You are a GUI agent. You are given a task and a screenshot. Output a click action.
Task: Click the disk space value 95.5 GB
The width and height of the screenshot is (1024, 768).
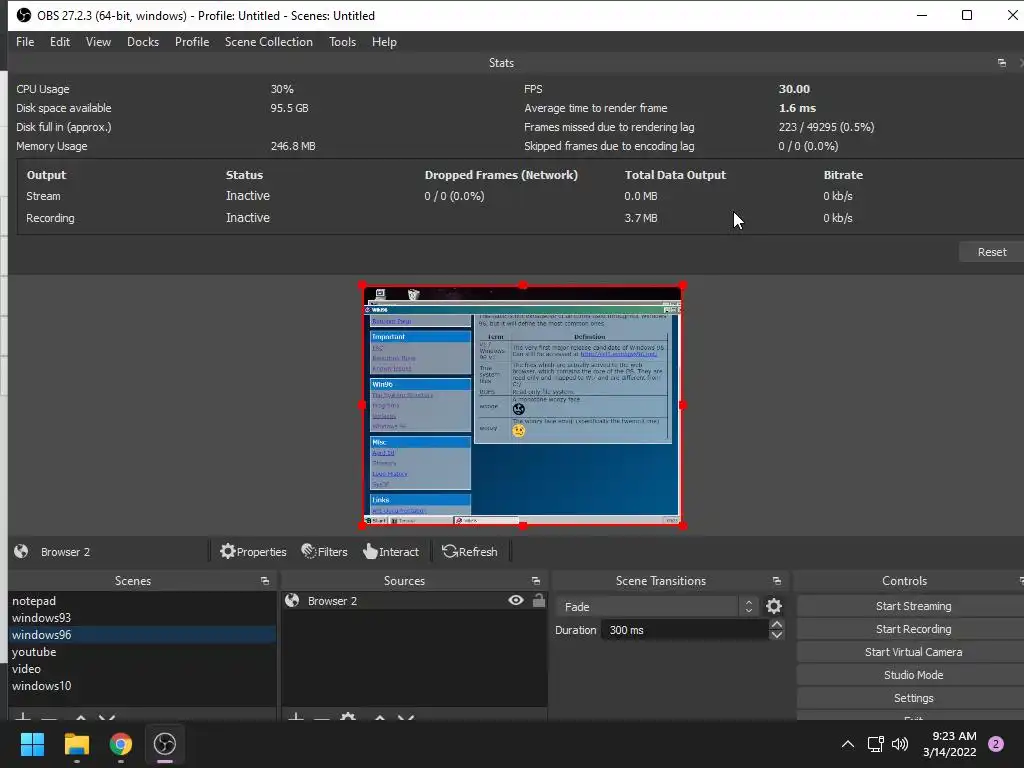289,108
